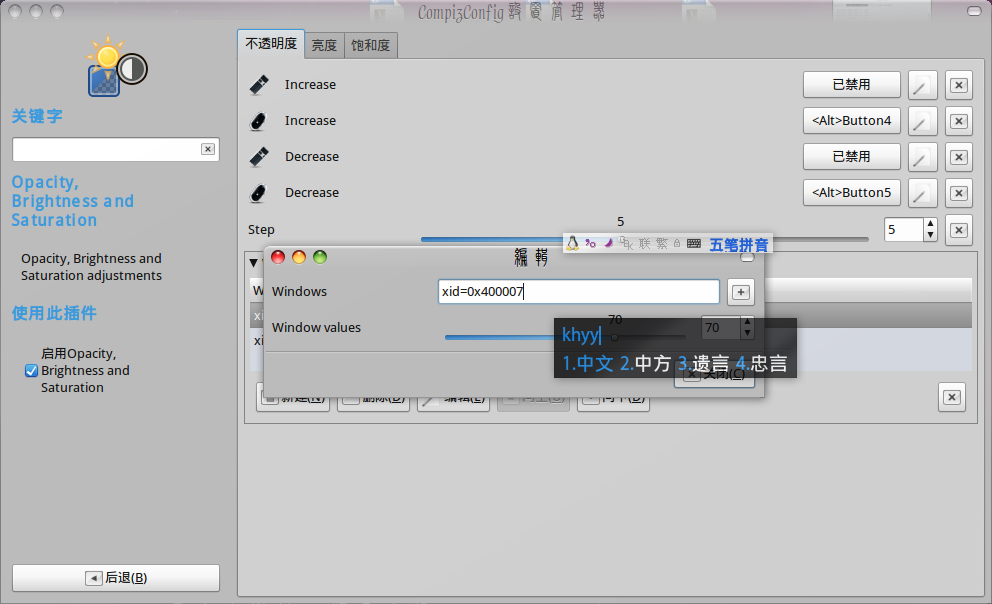The width and height of the screenshot is (992, 604).
Task: Click the orange minimize button of the edit dialog
Action: [299, 257]
